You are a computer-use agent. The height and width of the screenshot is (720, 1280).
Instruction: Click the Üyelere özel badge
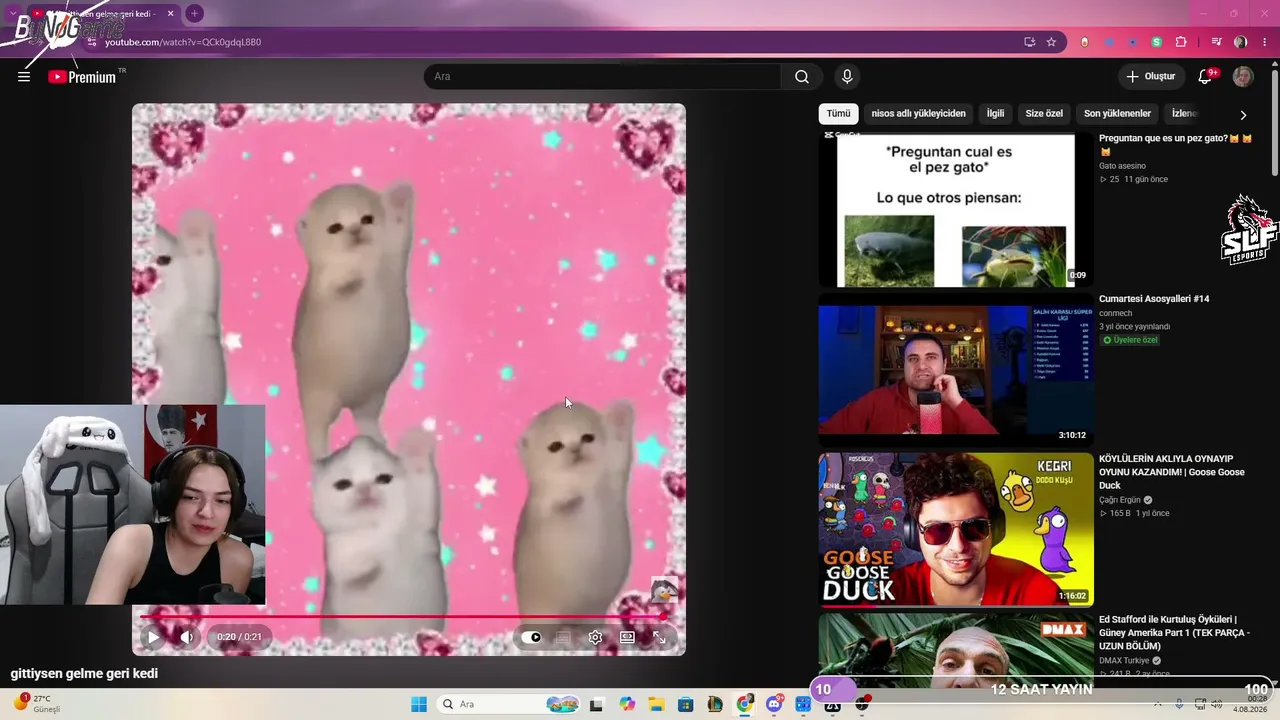coord(1132,340)
